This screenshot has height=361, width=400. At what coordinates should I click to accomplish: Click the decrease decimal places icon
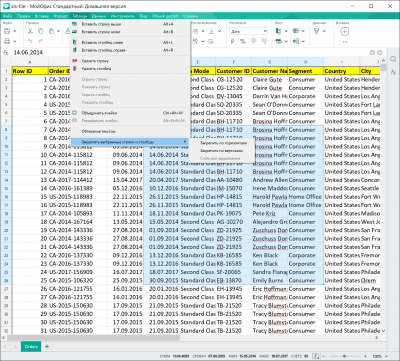254,41
